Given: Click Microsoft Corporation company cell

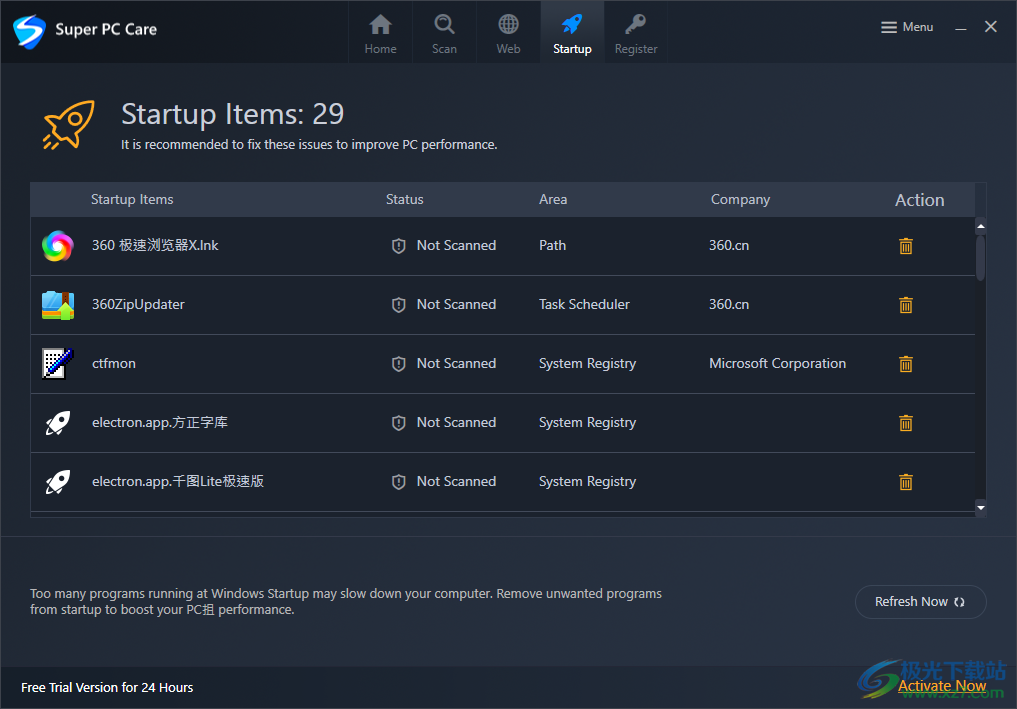Looking at the screenshot, I should [777, 363].
